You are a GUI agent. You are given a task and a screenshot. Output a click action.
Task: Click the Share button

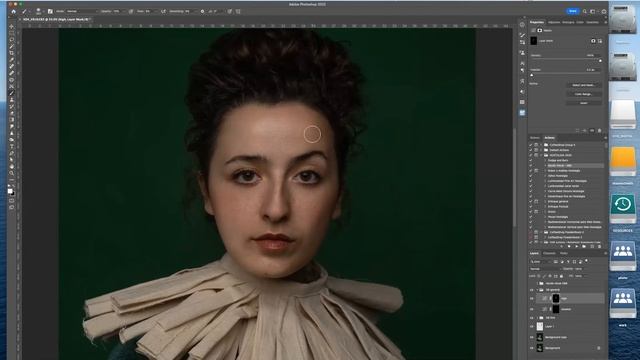coord(573,11)
